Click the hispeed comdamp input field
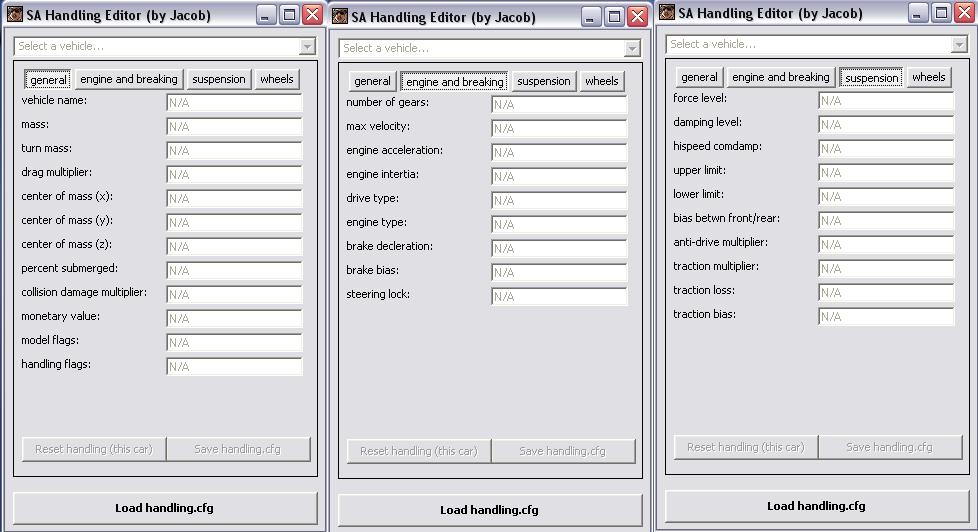 click(x=886, y=148)
